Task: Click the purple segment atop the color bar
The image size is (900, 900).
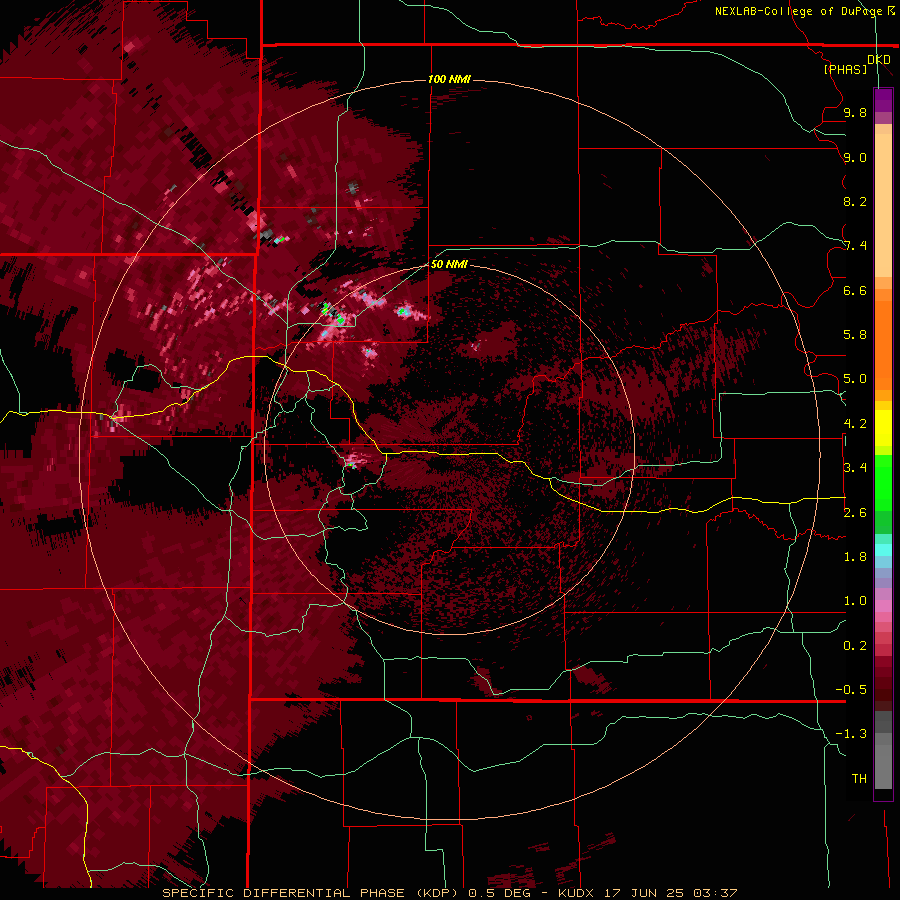Action: (x=883, y=101)
